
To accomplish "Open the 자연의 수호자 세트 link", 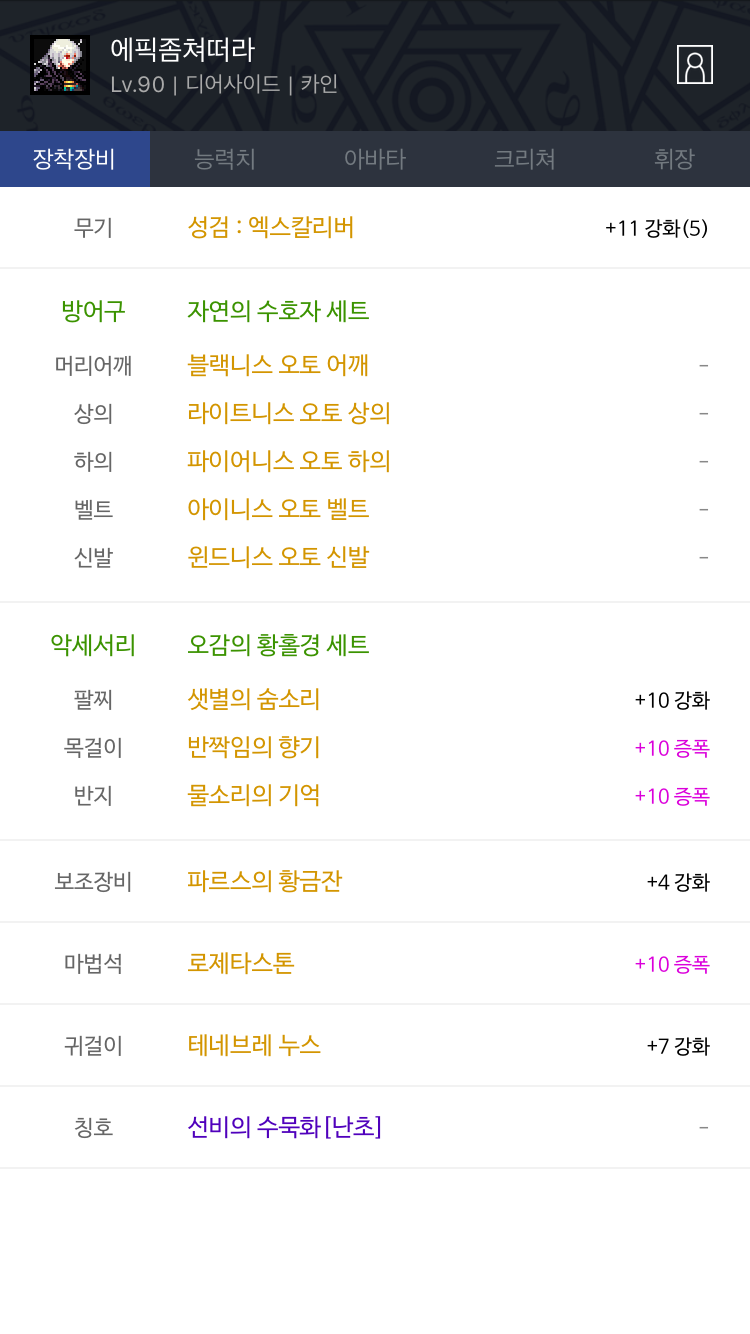I will [x=278, y=311].
